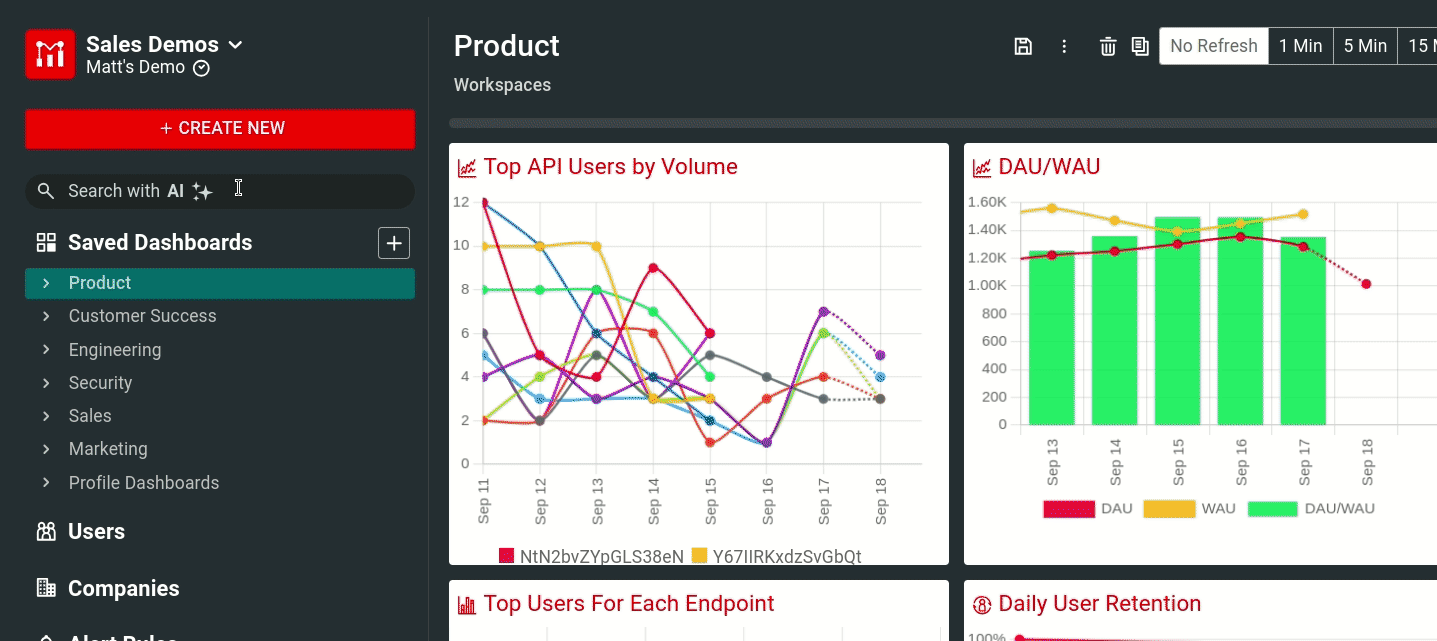This screenshot has width=1437, height=641.
Task: Toggle the DAU/WAU green legend swatch
Action: pyautogui.click(x=1272, y=509)
